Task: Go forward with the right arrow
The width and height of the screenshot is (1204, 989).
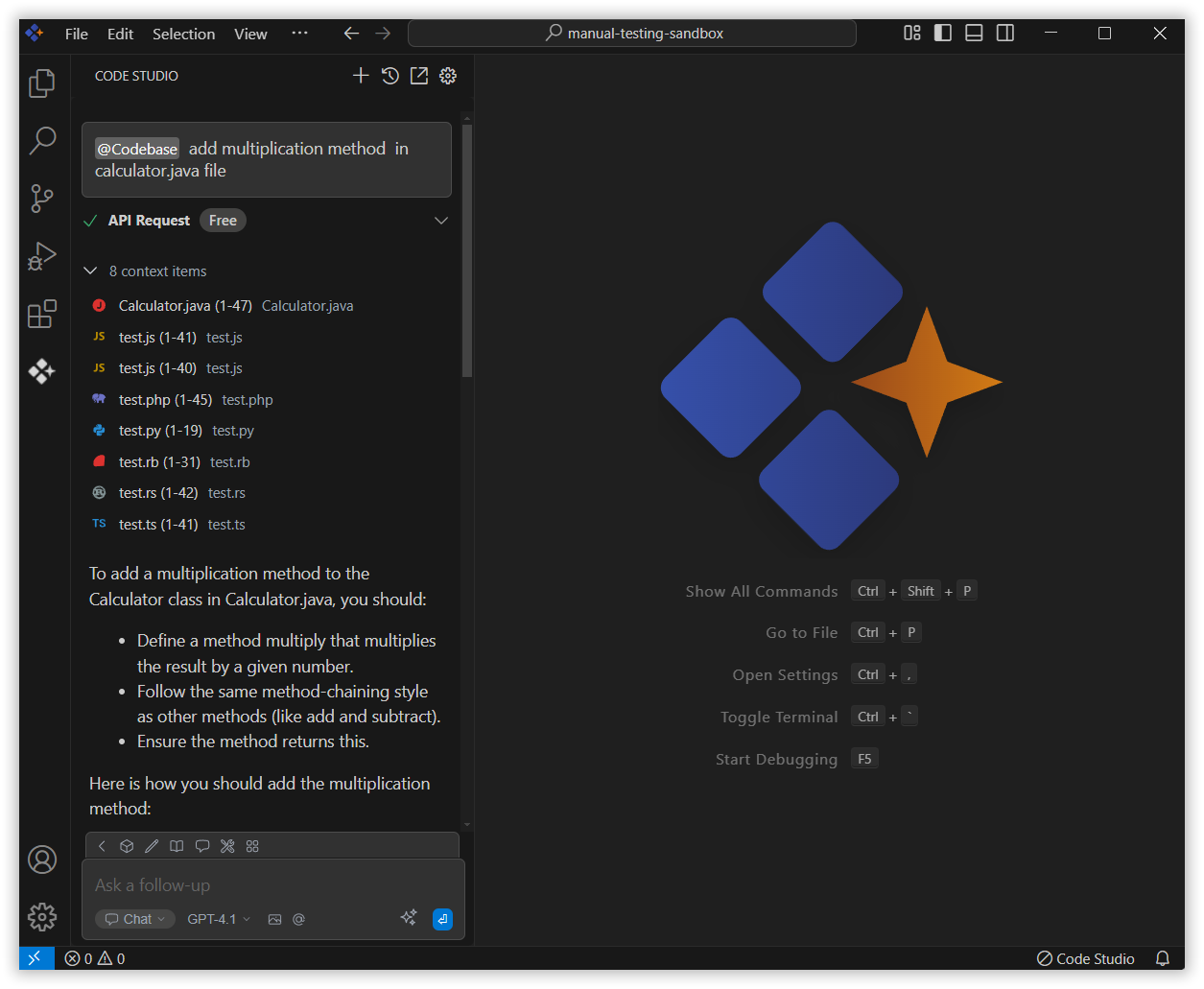Action: (x=383, y=34)
